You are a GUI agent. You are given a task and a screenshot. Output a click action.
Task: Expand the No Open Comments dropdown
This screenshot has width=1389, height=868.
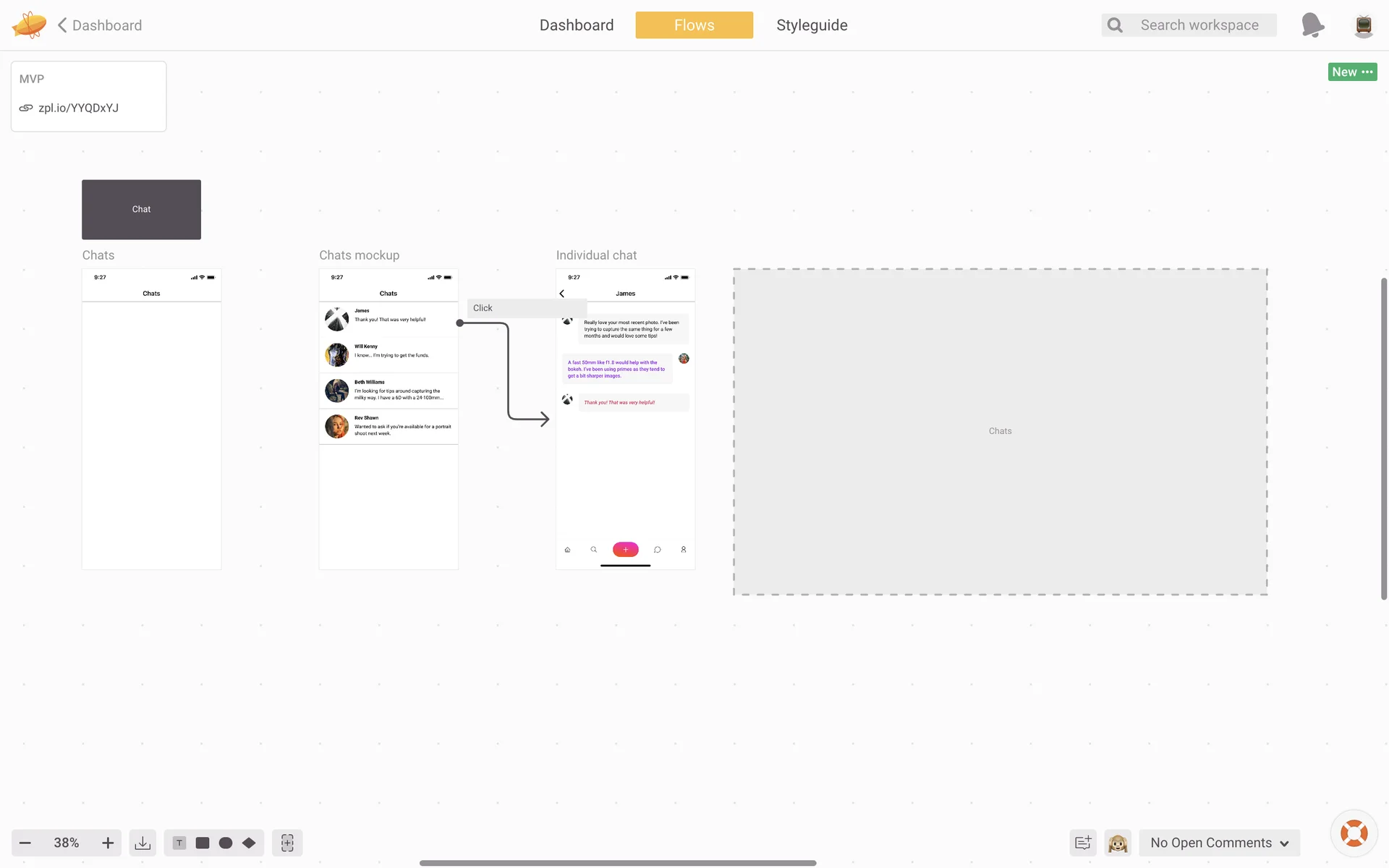(x=1220, y=843)
